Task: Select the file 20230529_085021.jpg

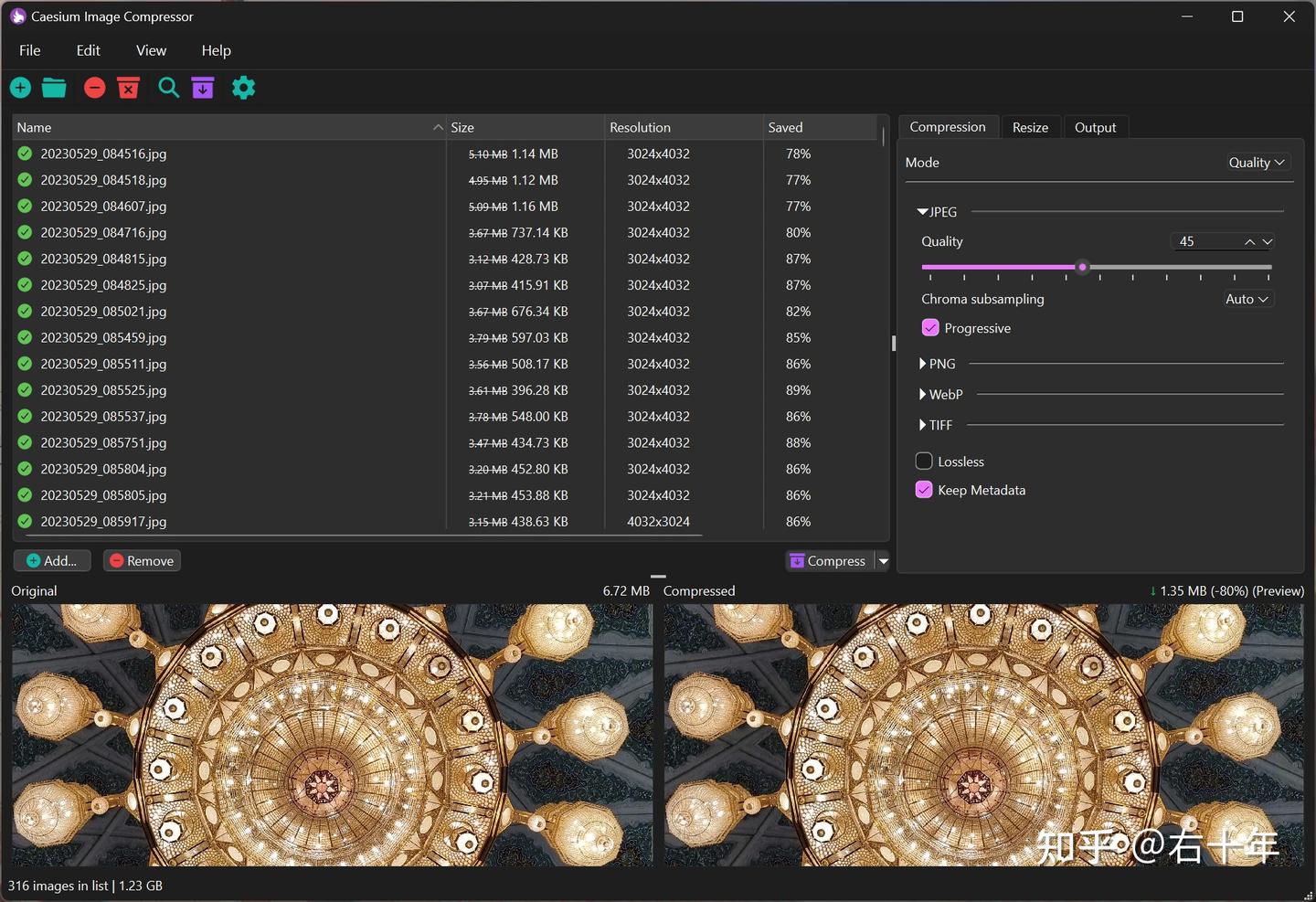Action: 104,311
